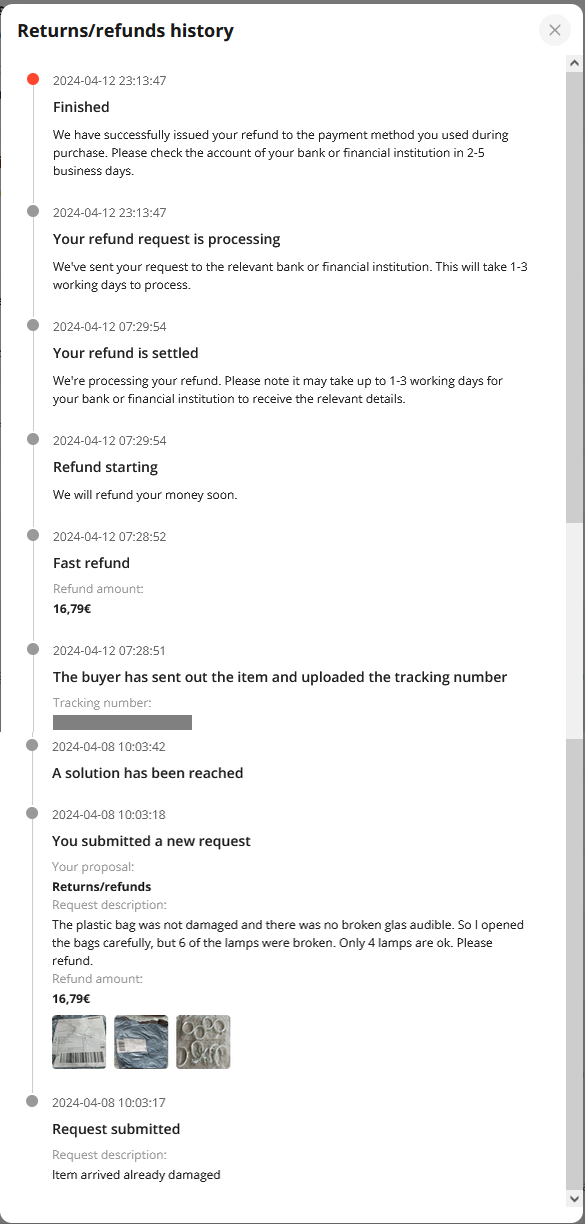The height and width of the screenshot is (1224, 585).
Task: Open the third broken lamps photo thumbnail
Action: click(203, 1042)
